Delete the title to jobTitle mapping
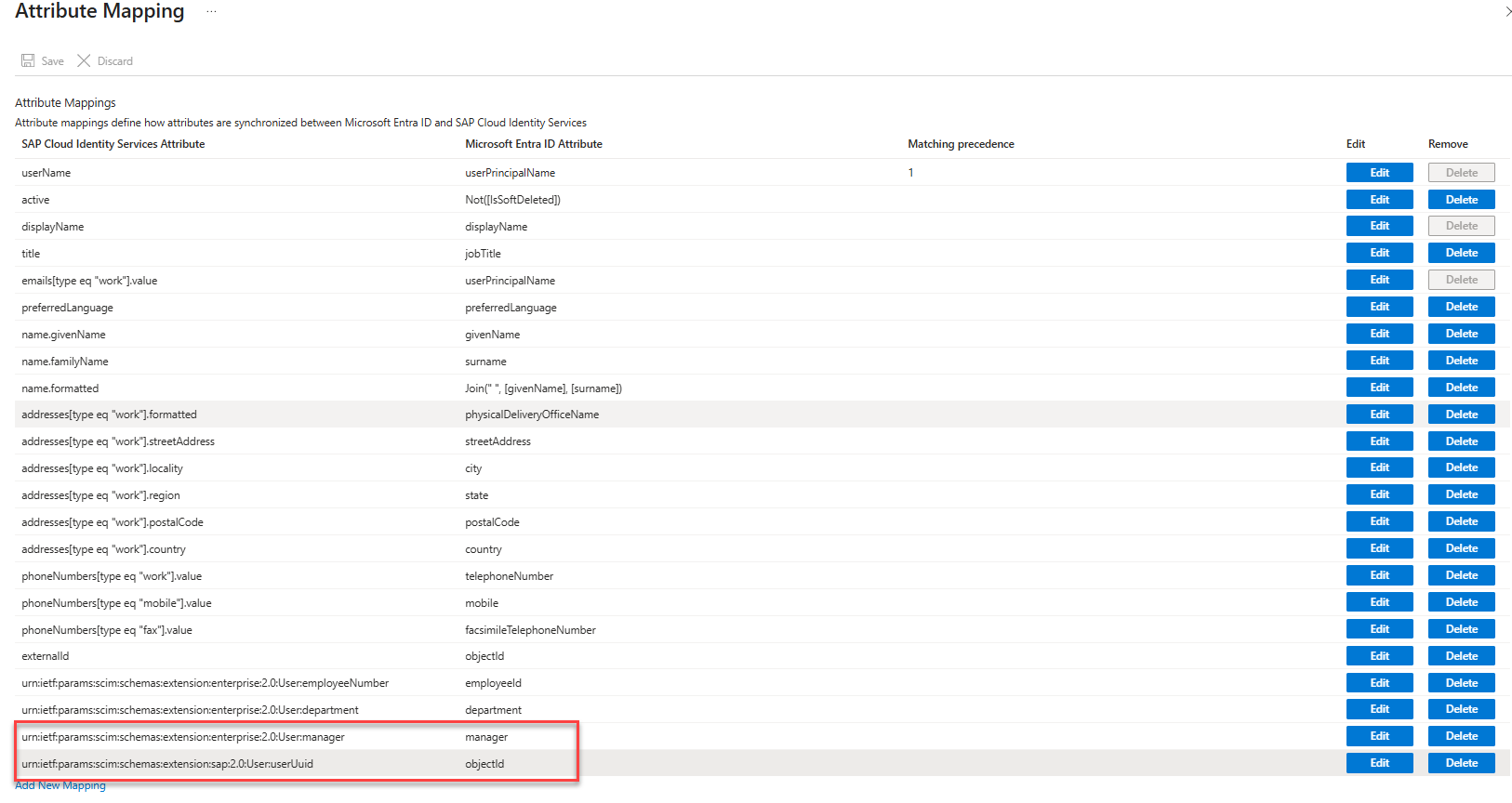Viewport: 1512px width, 803px height. (x=1461, y=253)
